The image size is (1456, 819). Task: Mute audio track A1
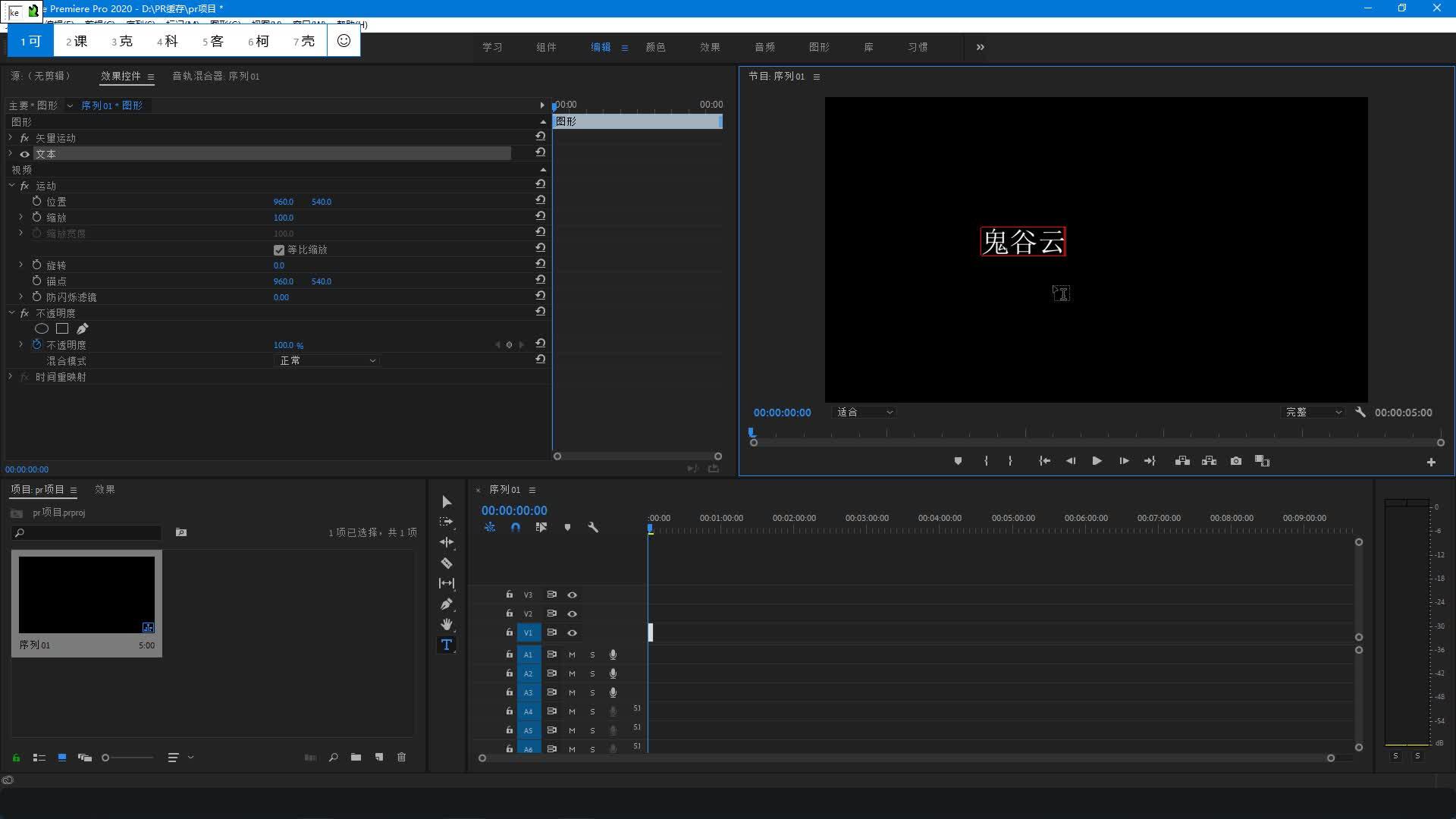click(x=572, y=654)
